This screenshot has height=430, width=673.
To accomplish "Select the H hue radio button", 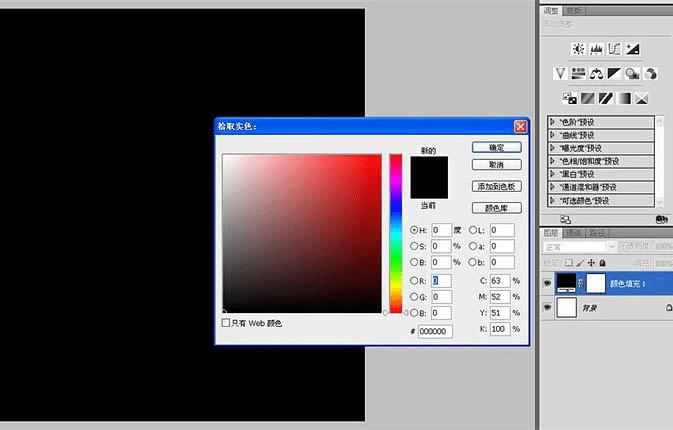I will 414,230.
